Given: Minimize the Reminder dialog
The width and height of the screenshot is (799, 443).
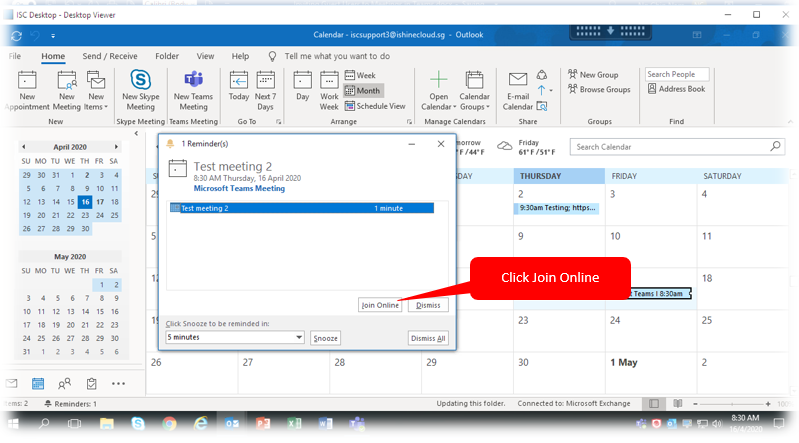Looking at the screenshot, I should coord(411,144).
